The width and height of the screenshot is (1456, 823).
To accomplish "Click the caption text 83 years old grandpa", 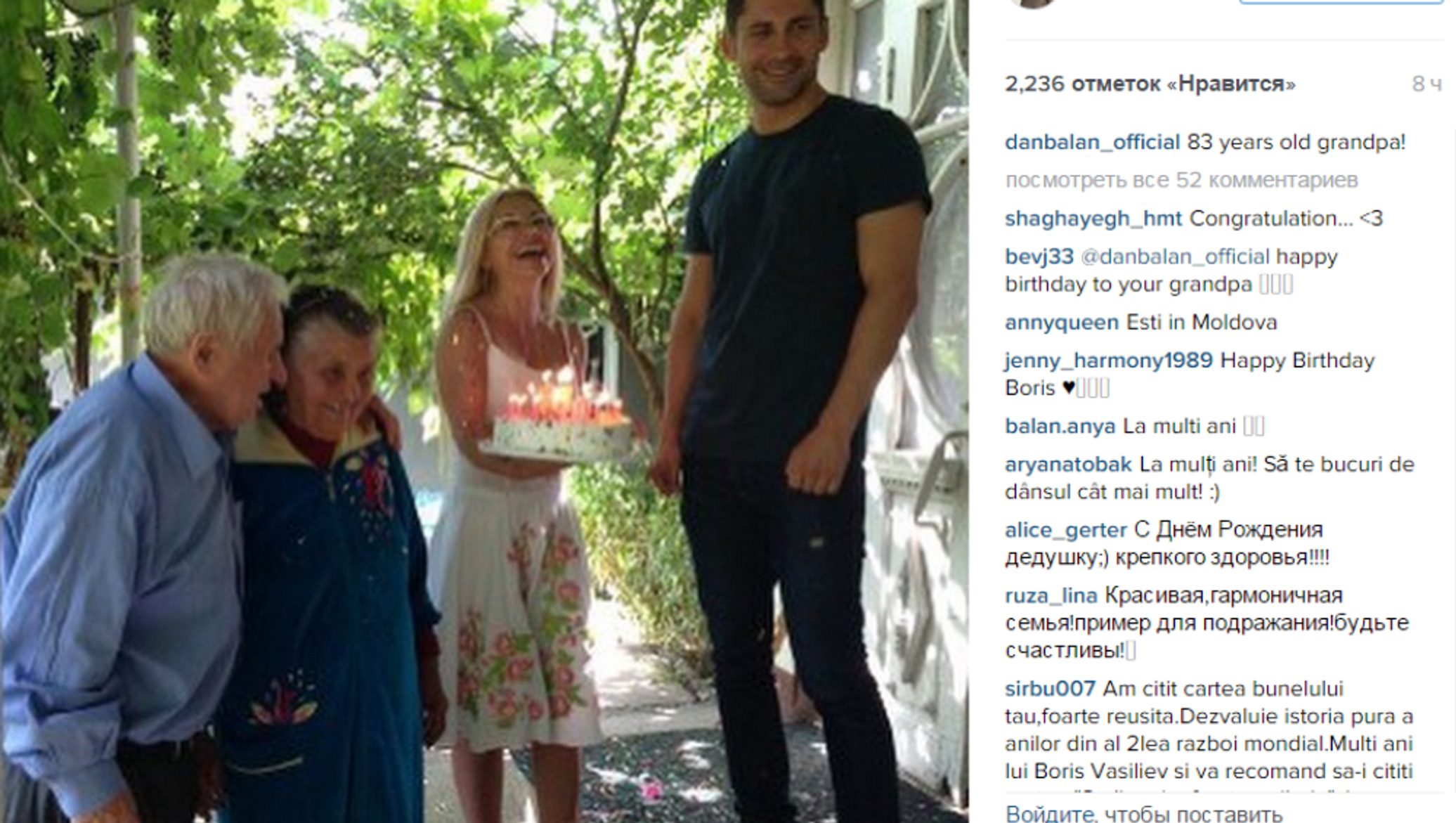I will click(x=1296, y=143).
